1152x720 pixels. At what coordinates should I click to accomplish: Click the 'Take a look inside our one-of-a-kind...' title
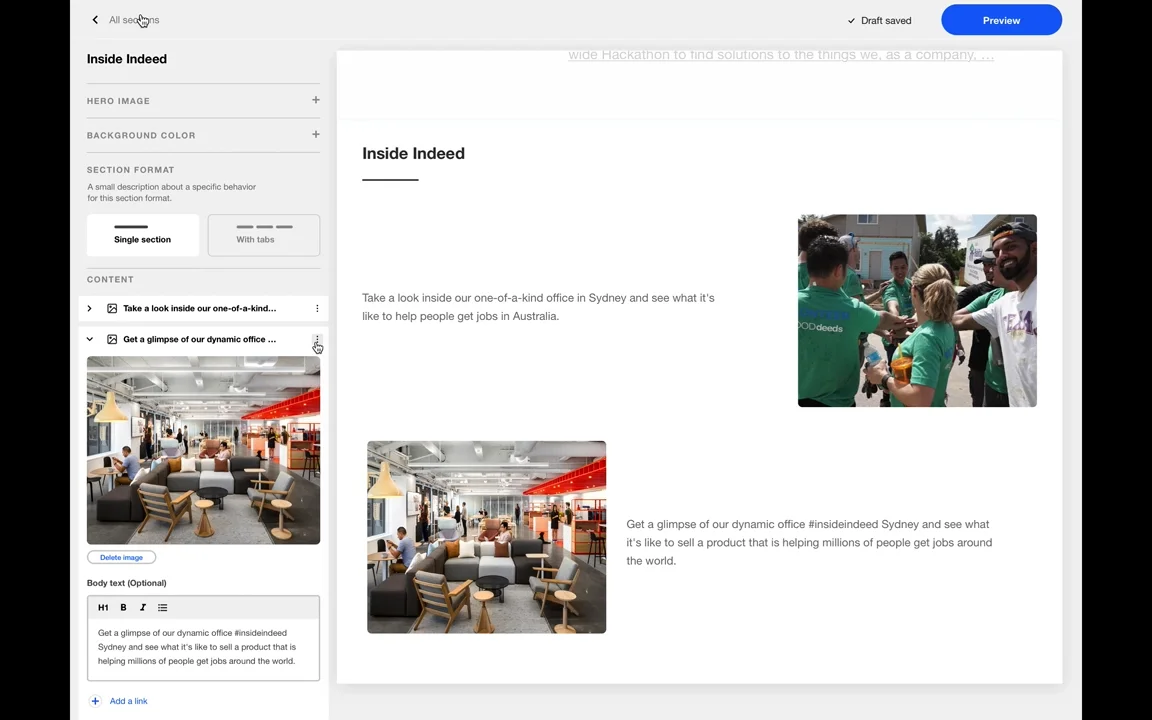coord(200,309)
